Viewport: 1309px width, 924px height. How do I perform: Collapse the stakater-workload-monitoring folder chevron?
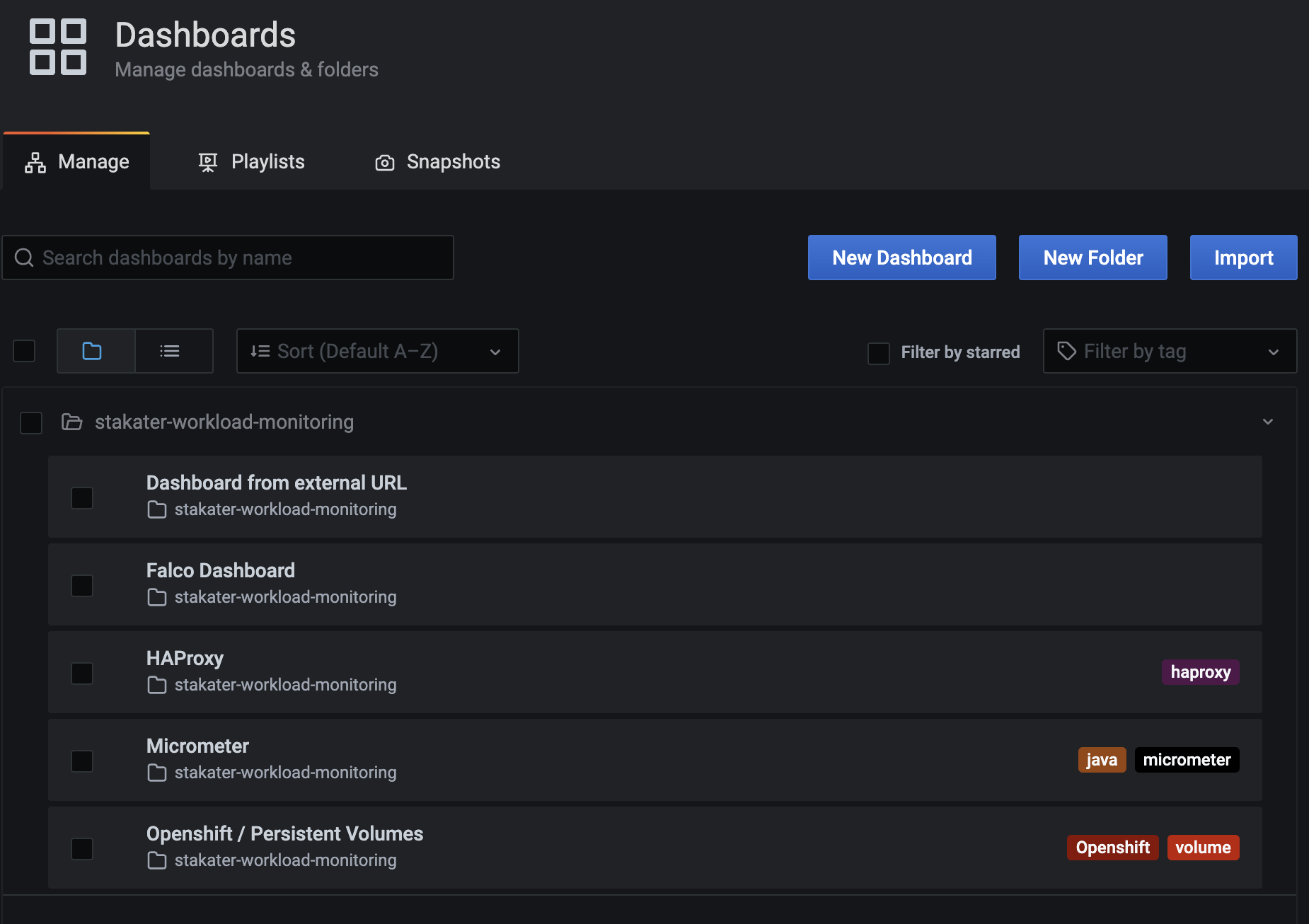[1267, 422]
